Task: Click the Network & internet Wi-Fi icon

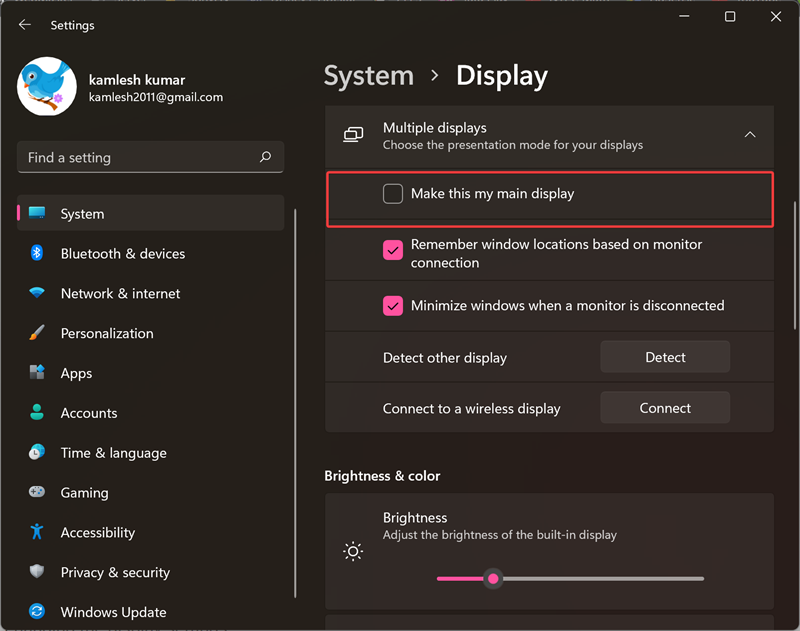Action: tap(37, 293)
